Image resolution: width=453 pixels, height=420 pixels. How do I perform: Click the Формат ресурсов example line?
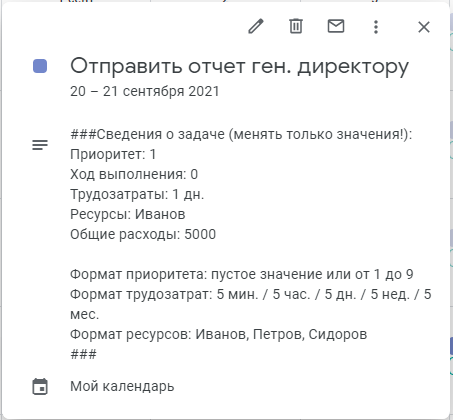coord(218,334)
